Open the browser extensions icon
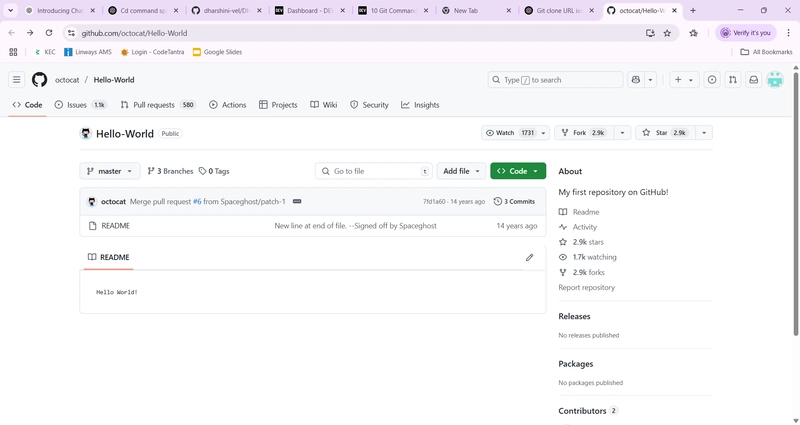 click(693, 33)
